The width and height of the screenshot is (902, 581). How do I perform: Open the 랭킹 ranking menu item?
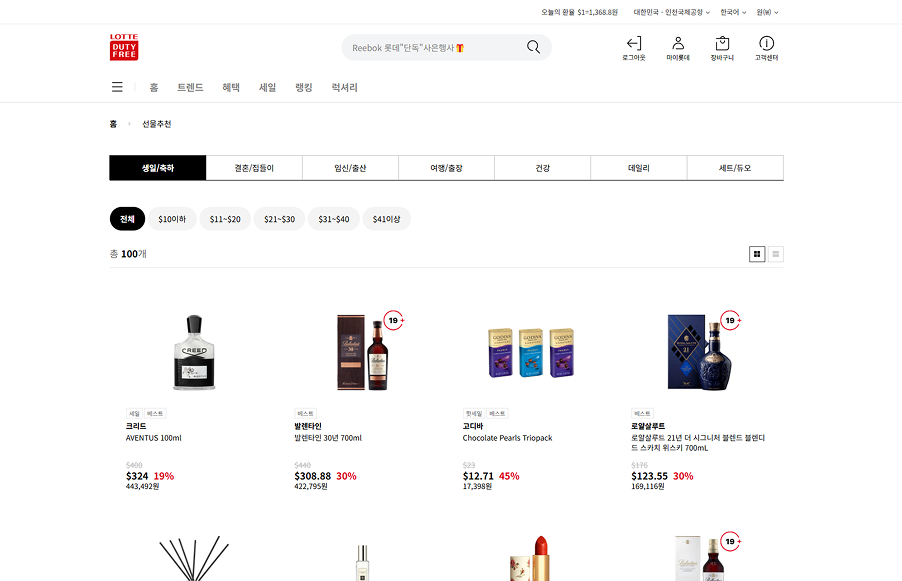tap(304, 87)
